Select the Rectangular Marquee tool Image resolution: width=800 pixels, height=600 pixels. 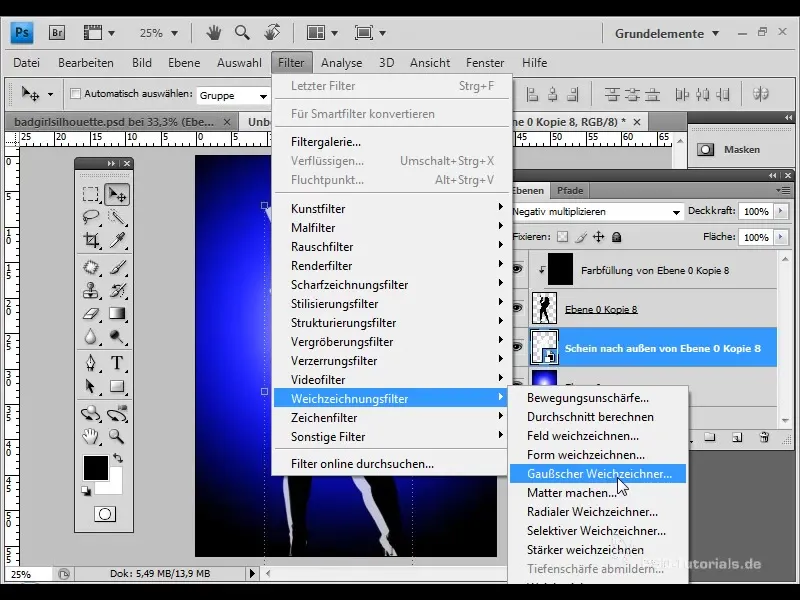pyautogui.click(x=91, y=194)
